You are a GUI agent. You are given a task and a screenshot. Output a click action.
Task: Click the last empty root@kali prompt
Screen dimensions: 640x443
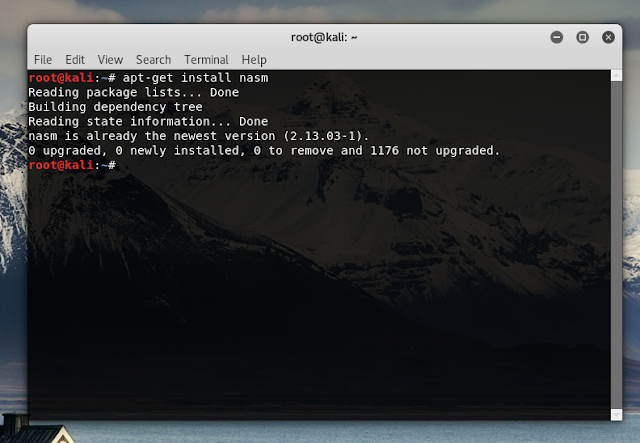pos(72,165)
